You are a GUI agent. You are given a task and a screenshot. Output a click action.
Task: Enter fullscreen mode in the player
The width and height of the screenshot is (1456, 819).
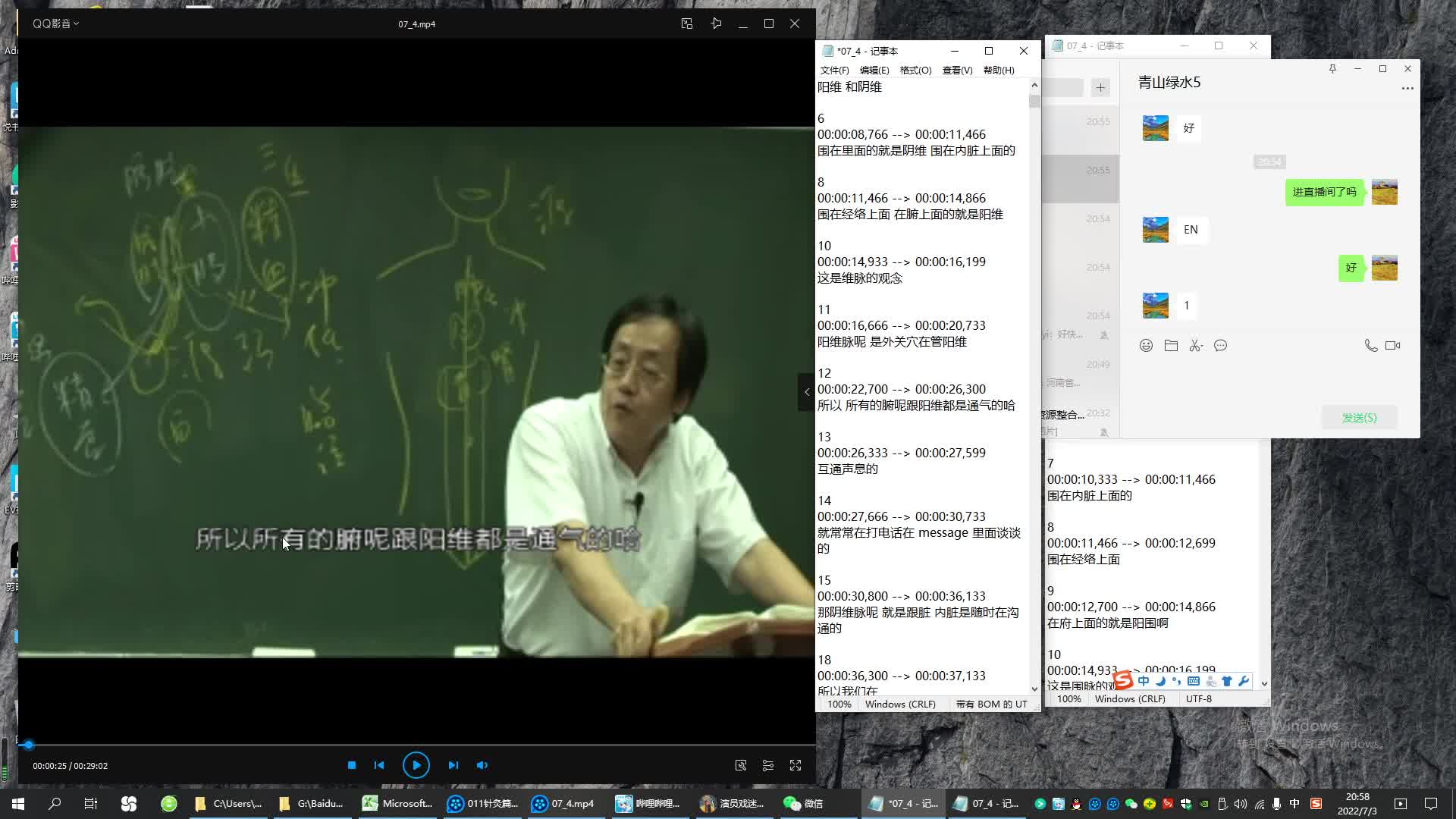click(795, 765)
